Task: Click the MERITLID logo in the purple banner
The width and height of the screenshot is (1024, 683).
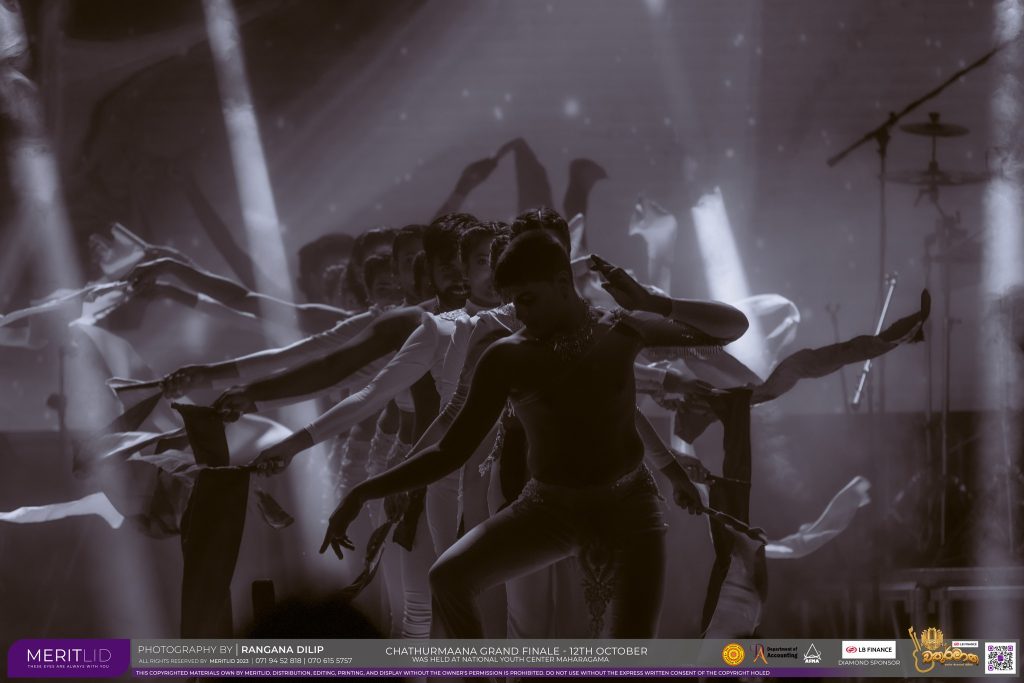Action: coord(69,657)
